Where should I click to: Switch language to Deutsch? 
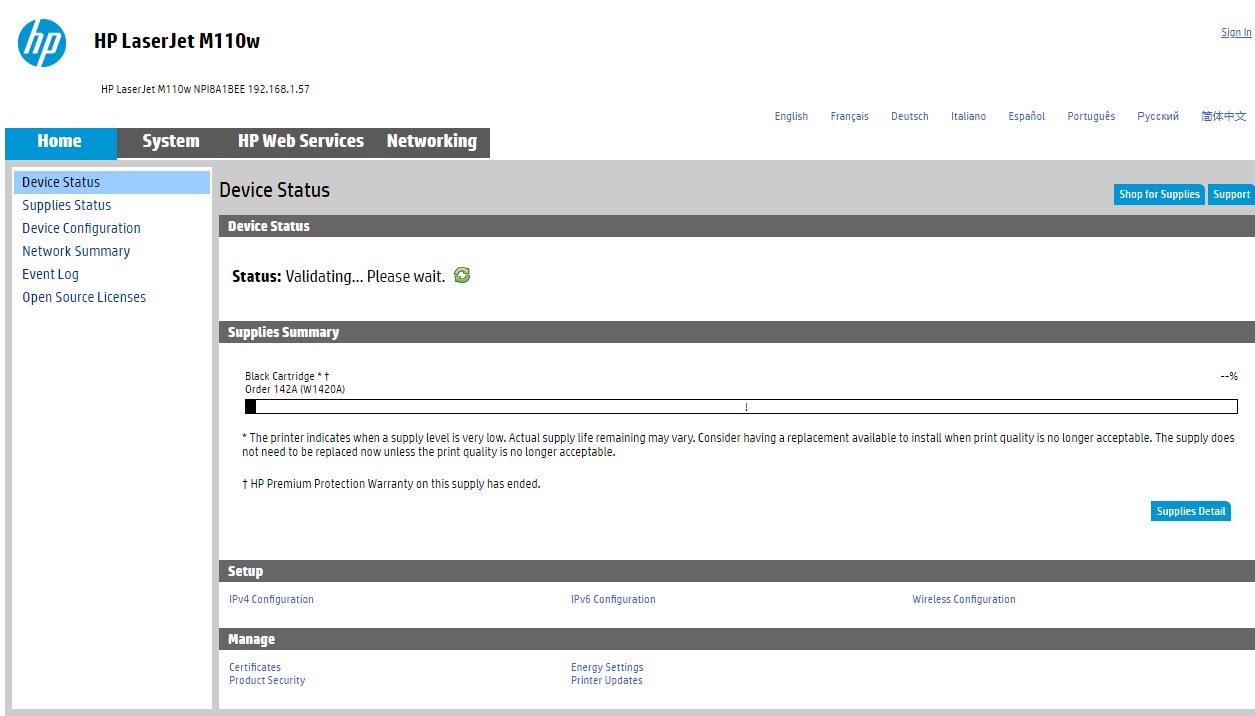point(910,117)
